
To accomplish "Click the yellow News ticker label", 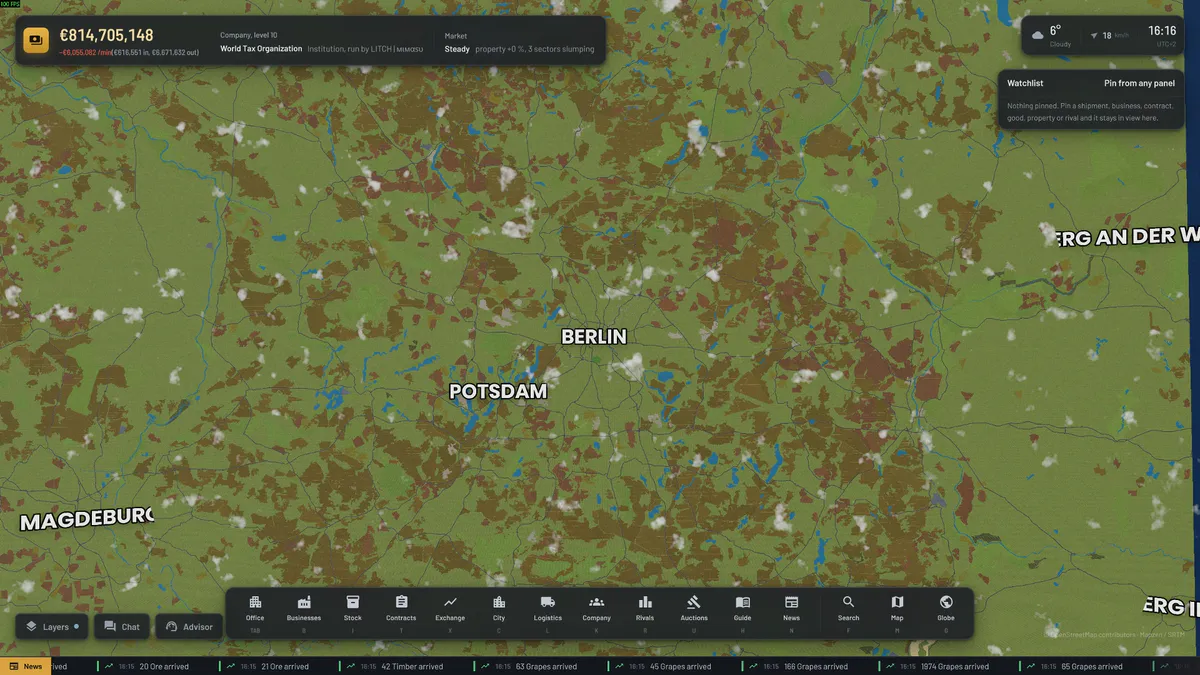I will (x=24, y=666).
